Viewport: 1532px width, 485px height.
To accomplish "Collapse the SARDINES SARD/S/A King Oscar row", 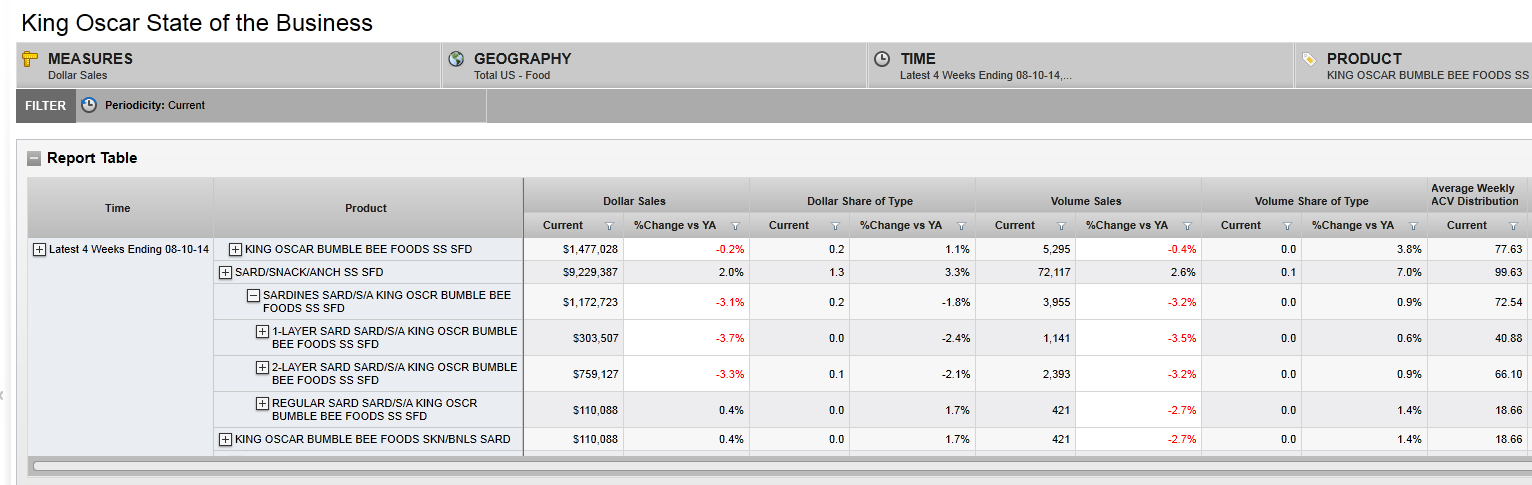I will 253,296.
